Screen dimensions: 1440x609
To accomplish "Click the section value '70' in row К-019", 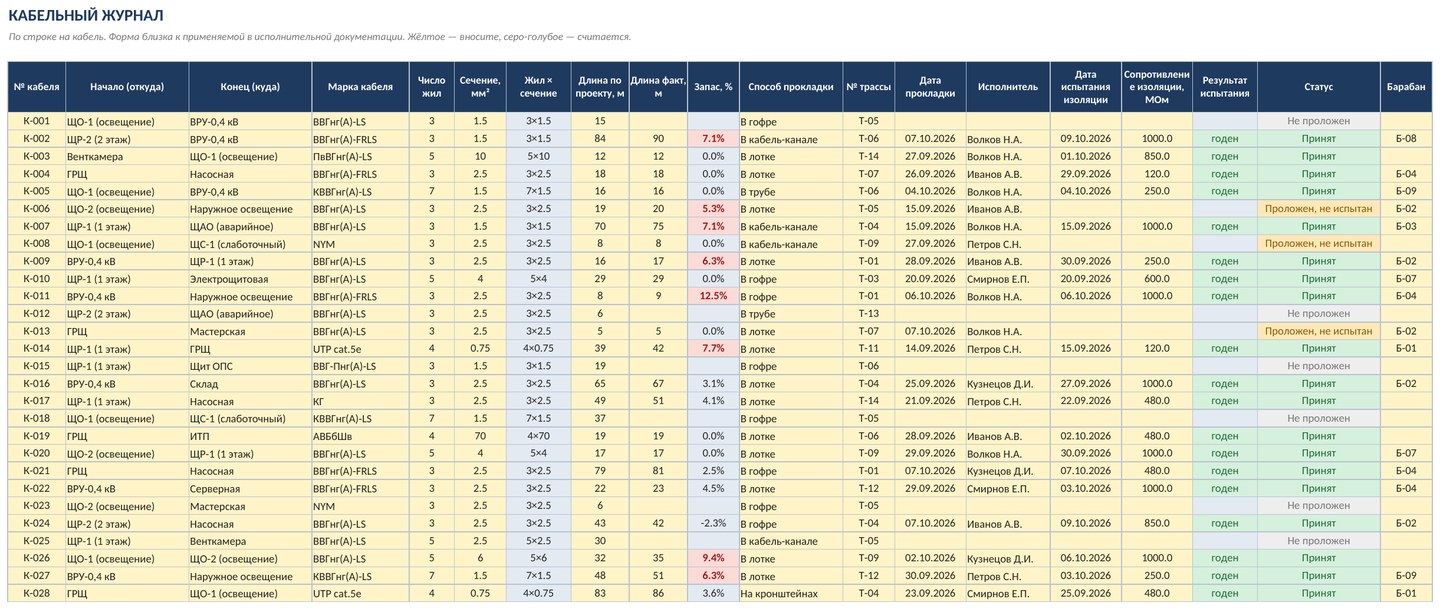I will click(x=480, y=436).
